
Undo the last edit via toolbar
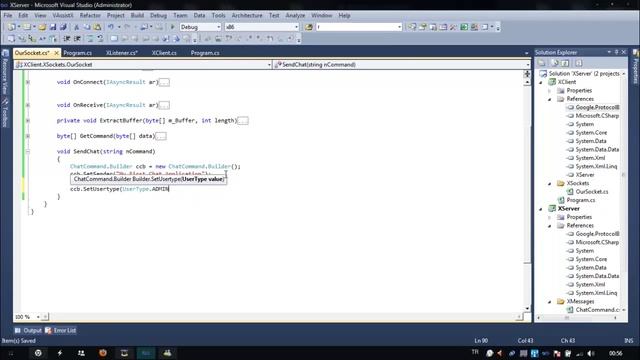111,27
